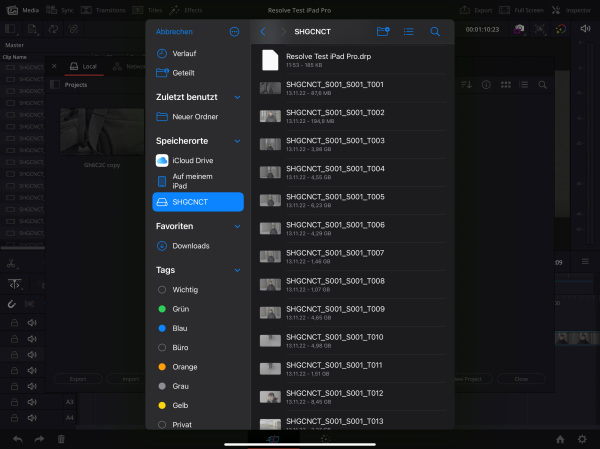Switch Project Manager to thumbnail grid view
The image size is (600, 449).
coord(505,85)
